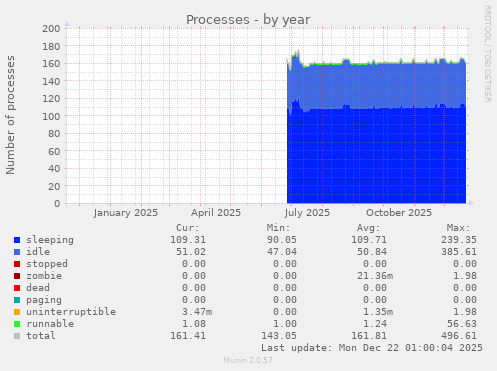Click runnable minimum value 1.00
The width and height of the screenshot is (497, 371).
[285, 324]
